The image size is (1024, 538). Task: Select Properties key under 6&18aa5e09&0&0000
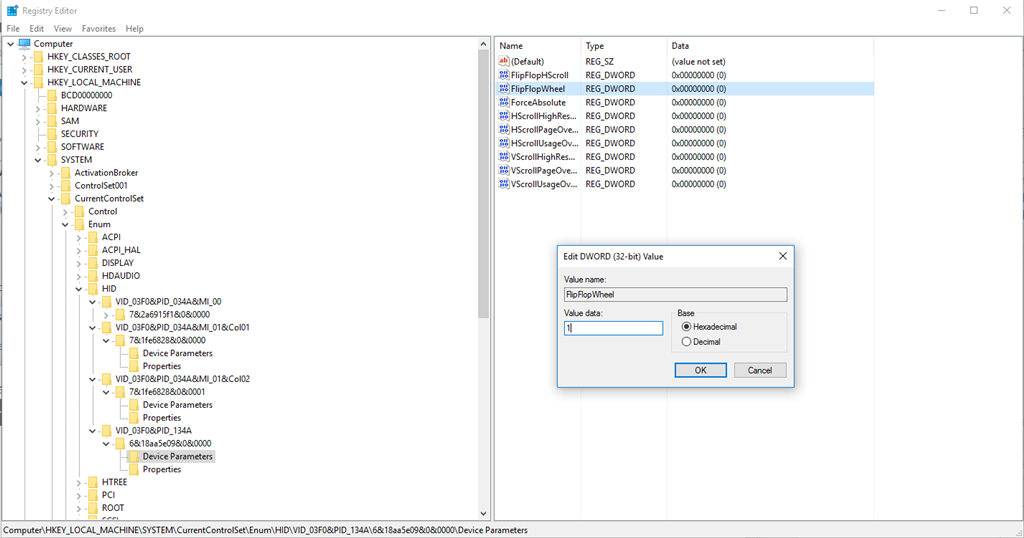pos(162,469)
